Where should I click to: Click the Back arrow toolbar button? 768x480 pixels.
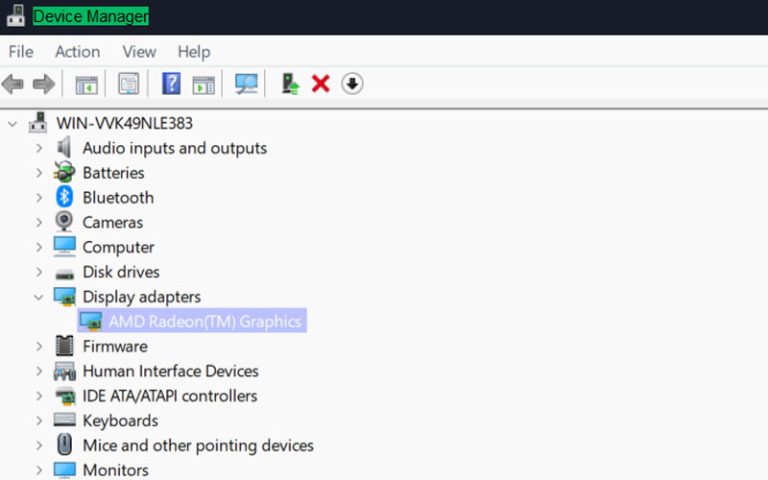(13, 84)
